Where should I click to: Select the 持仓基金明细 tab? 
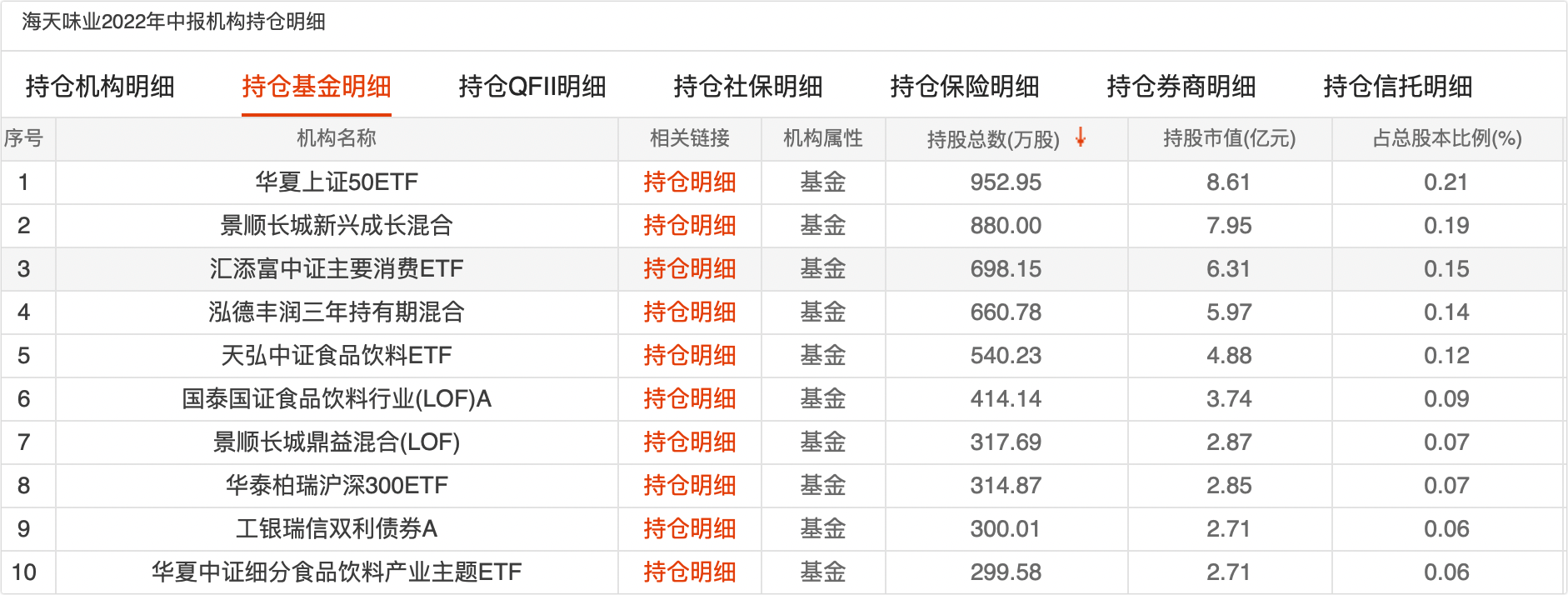point(317,87)
